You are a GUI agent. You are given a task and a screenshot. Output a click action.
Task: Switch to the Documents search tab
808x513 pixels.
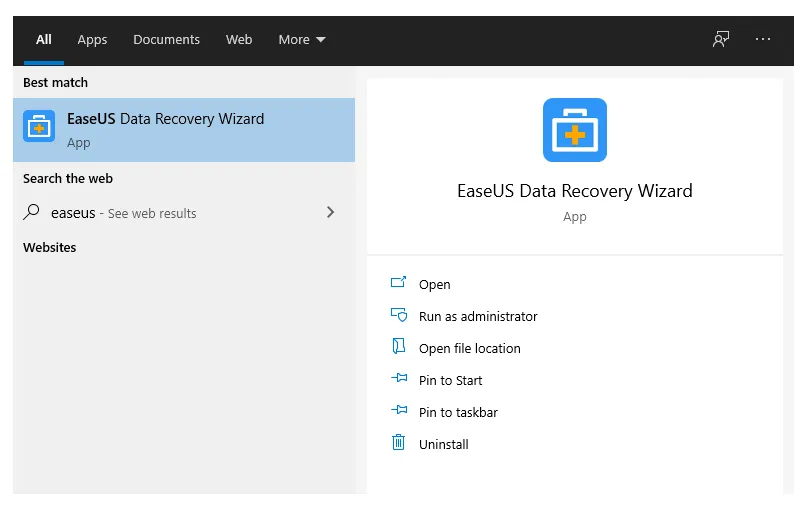tap(166, 40)
